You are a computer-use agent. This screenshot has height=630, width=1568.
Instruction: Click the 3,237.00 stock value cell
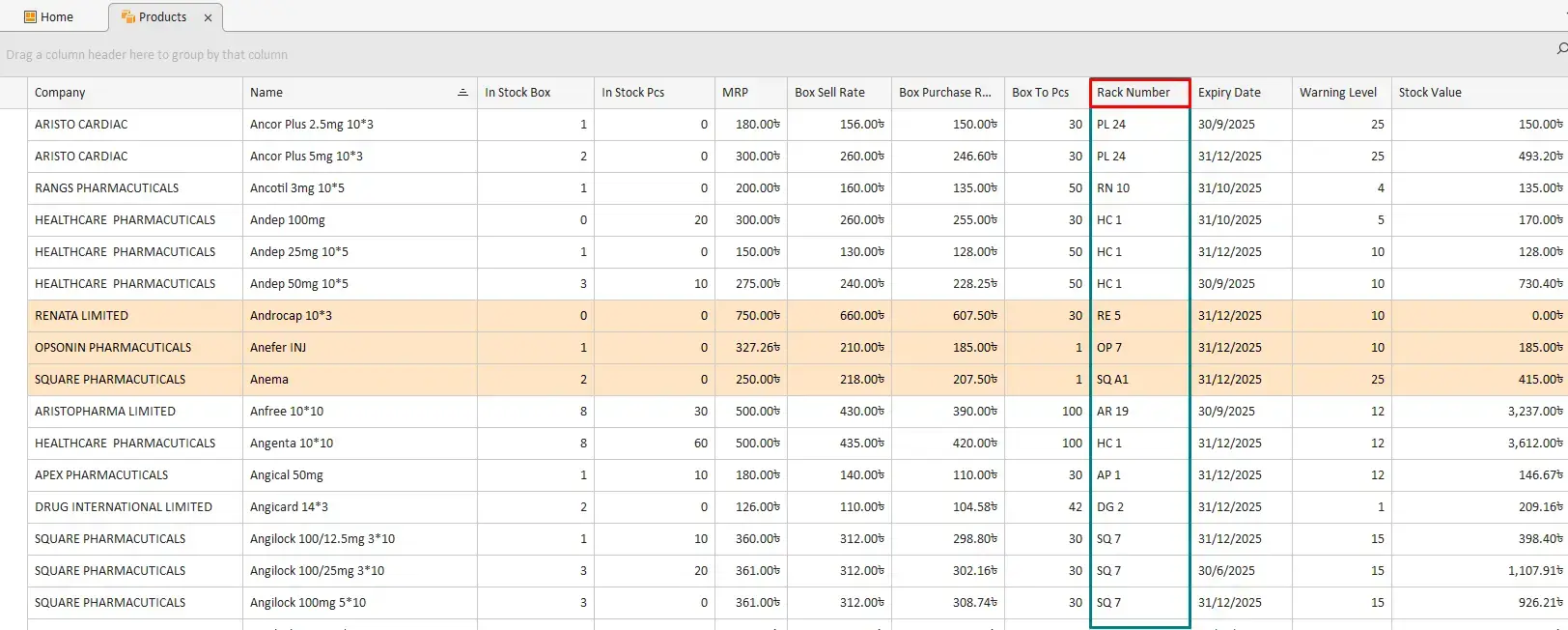click(1480, 412)
